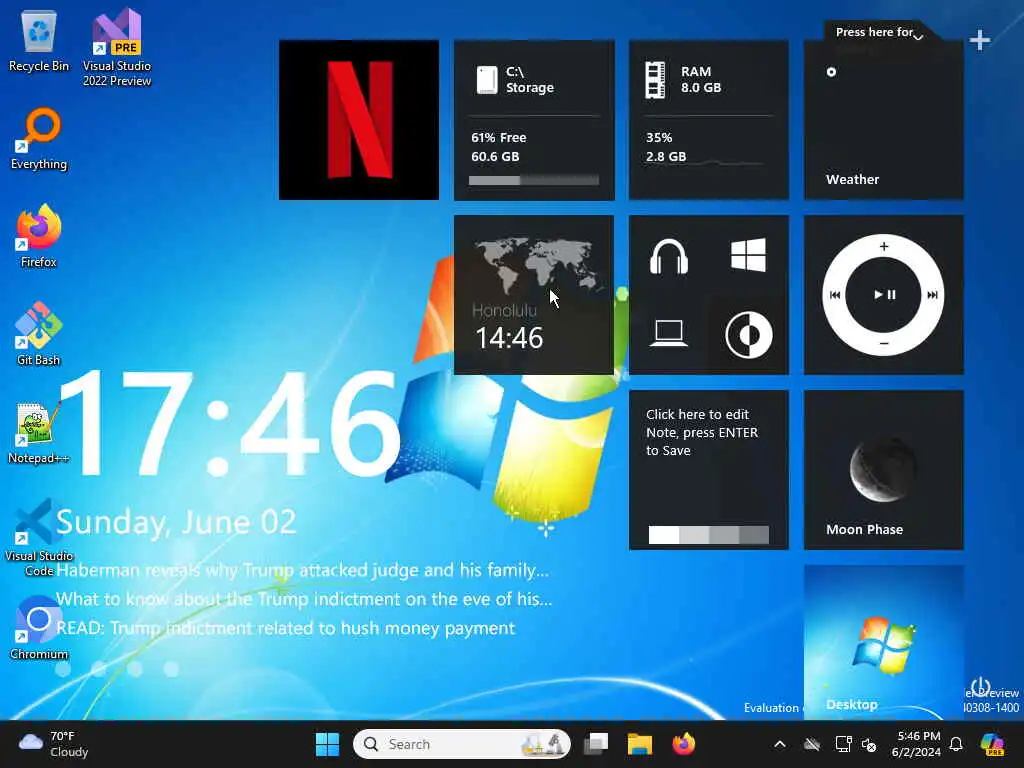The image size is (1024, 768).
Task: Click the Honolulu 14:46 time text
Action: pyautogui.click(x=509, y=338)
